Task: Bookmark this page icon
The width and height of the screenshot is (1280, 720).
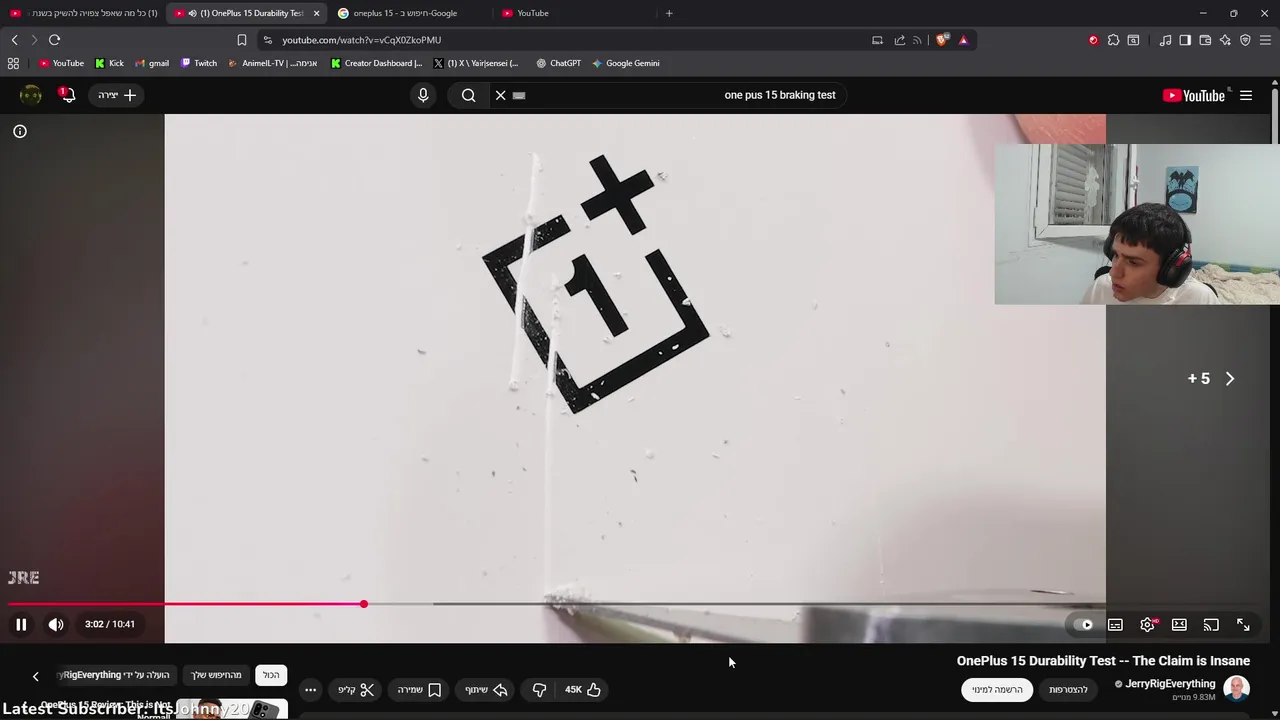Action: pyautogui.click(x=241, y=40)
